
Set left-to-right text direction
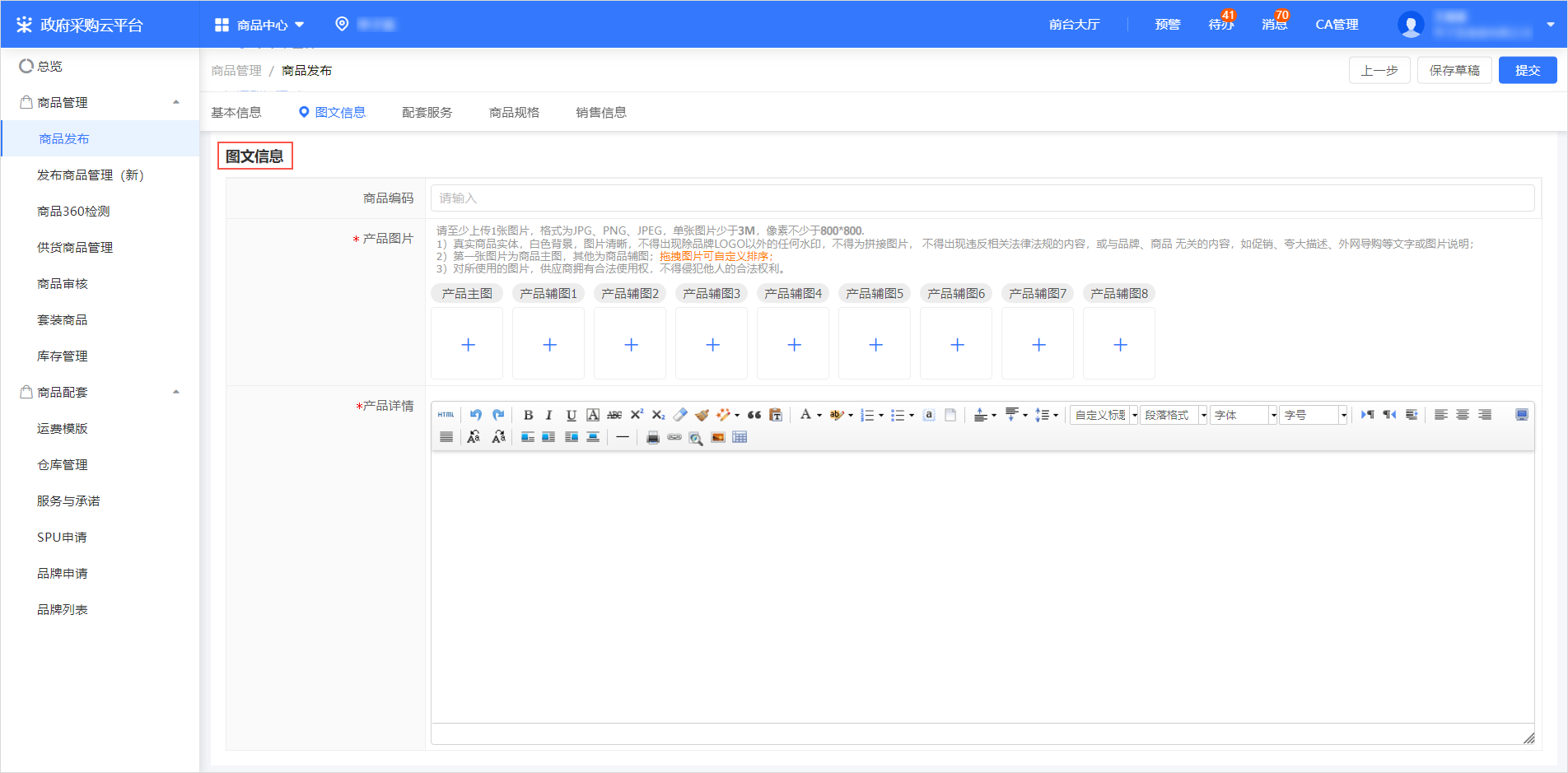[1368, 415]
